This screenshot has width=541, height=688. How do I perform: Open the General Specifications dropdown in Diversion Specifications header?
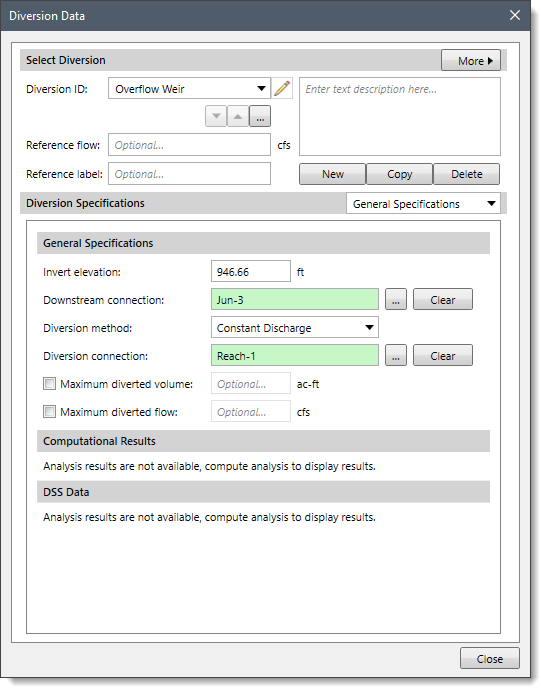(423, 204)
